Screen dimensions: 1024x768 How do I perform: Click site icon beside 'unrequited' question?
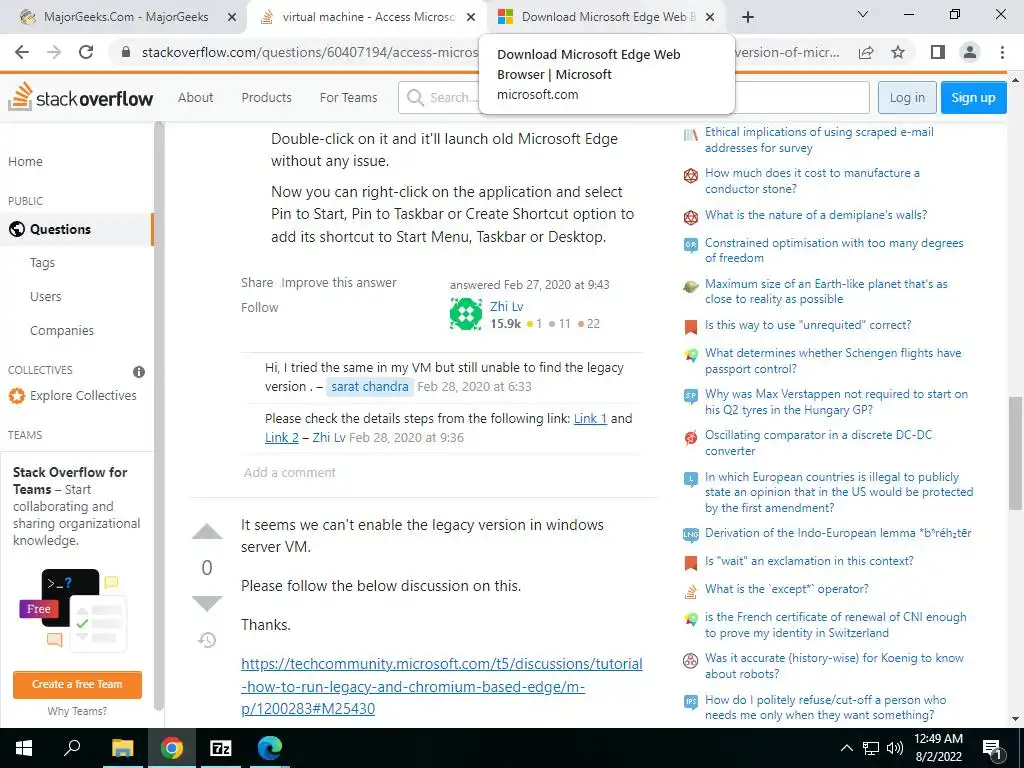[x=690, y=327]
